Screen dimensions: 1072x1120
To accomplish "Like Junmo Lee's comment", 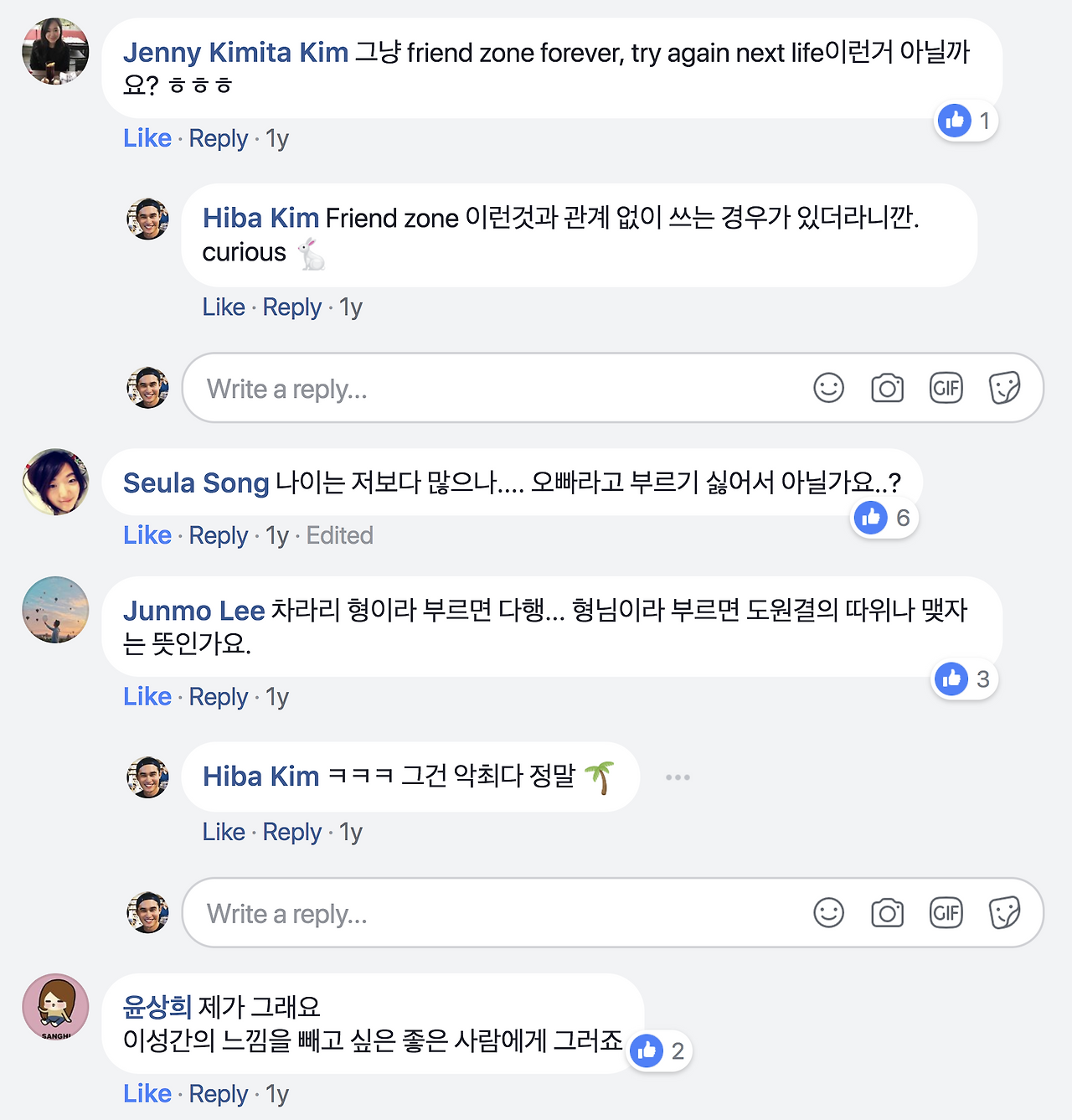I will point(147,696).
